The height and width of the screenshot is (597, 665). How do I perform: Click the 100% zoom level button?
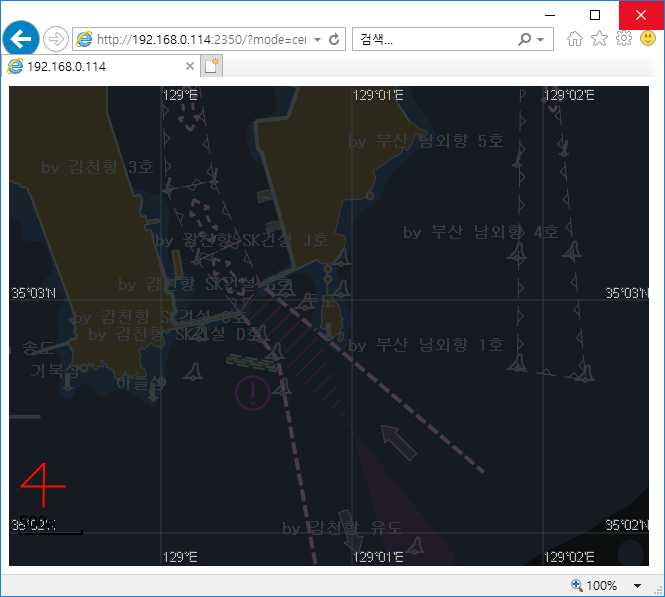[594, 586]
